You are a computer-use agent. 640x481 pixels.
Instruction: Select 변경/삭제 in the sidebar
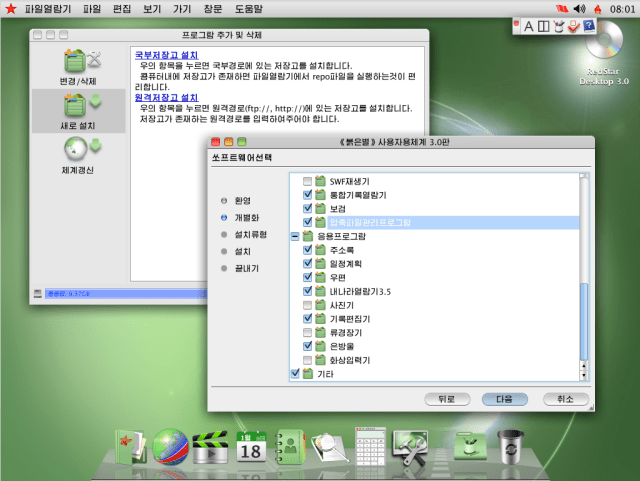78,66
